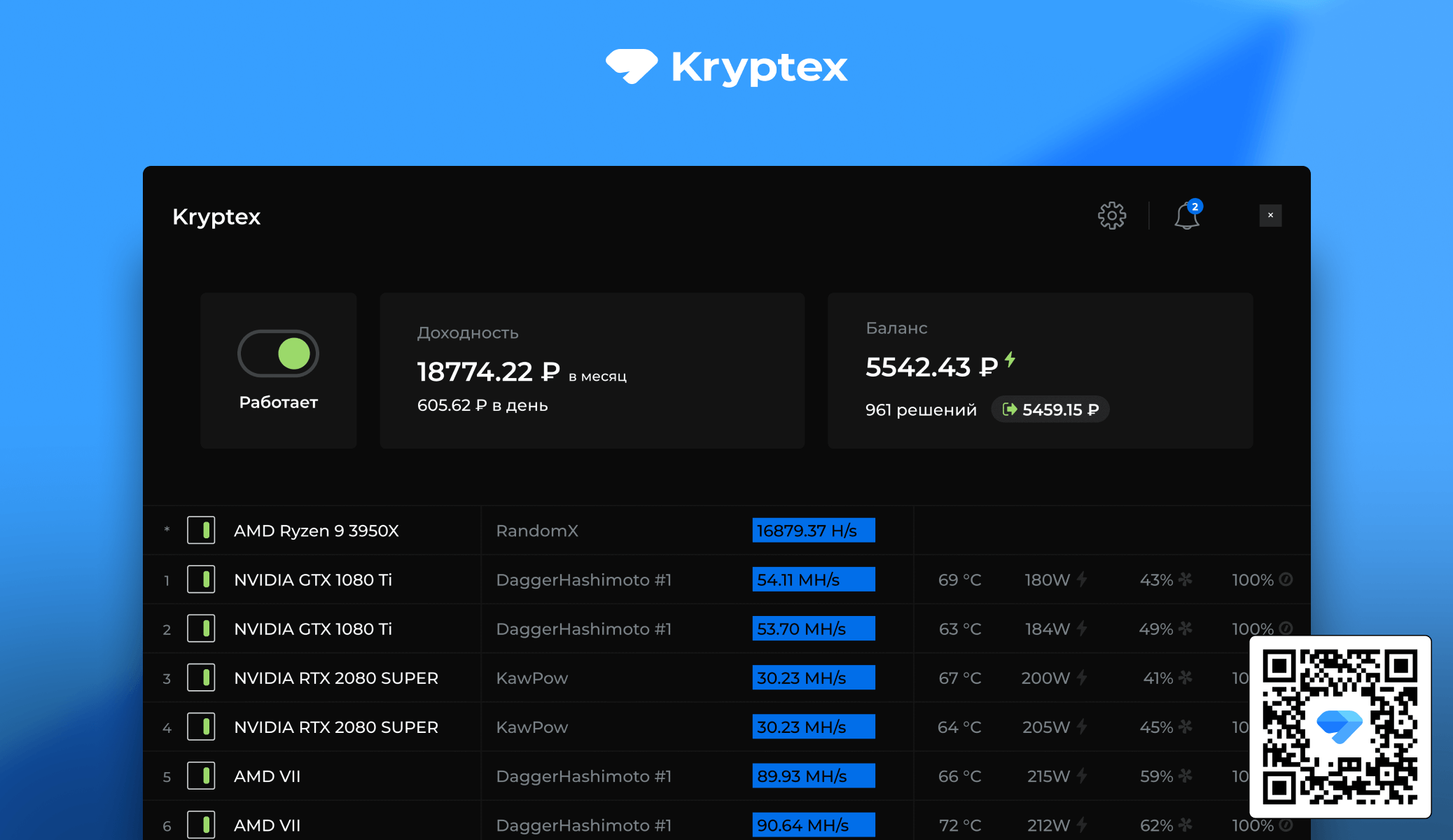Click the RandomX algorithm label
The height and width of the screenshot is (840, 1453).
pos(537,531)
